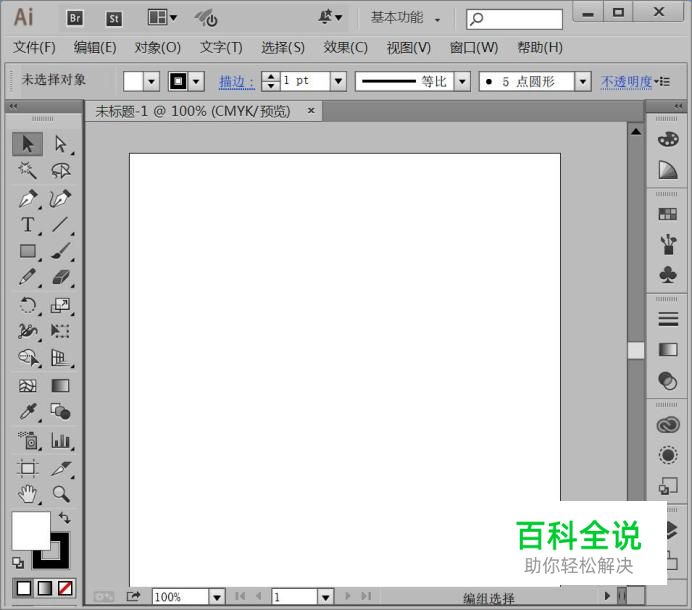Select the Blend tool
Viewport: 692px width, 610px height.
pyautogui.click(x=60, y=412)
